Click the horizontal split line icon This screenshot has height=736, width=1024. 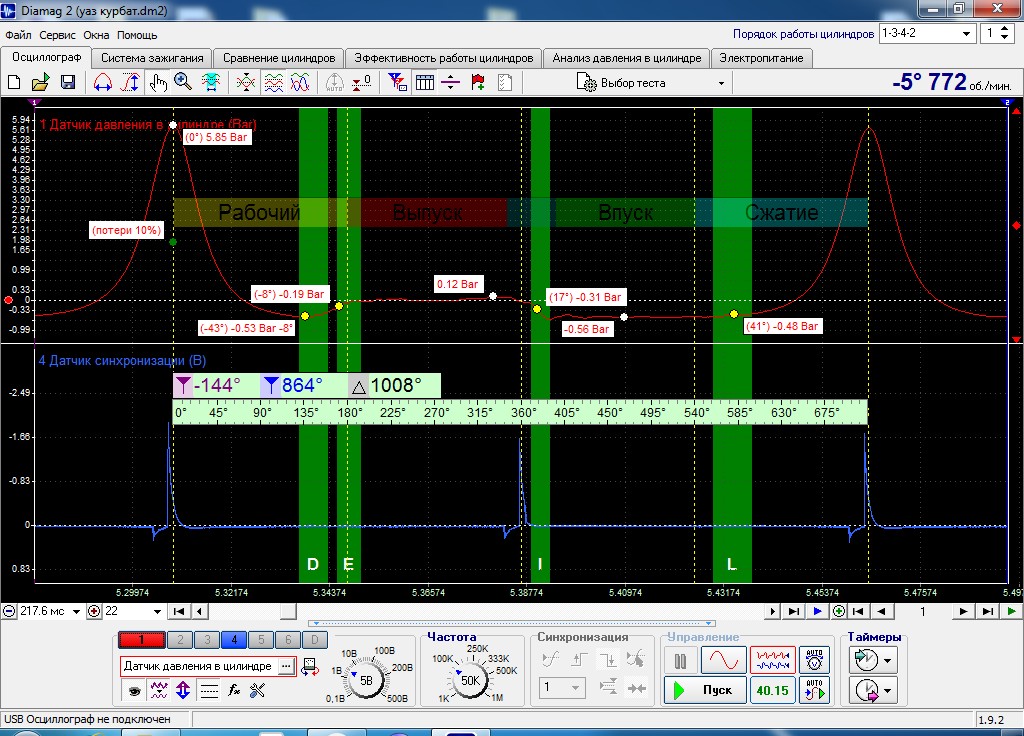click(x=450, y=82)
